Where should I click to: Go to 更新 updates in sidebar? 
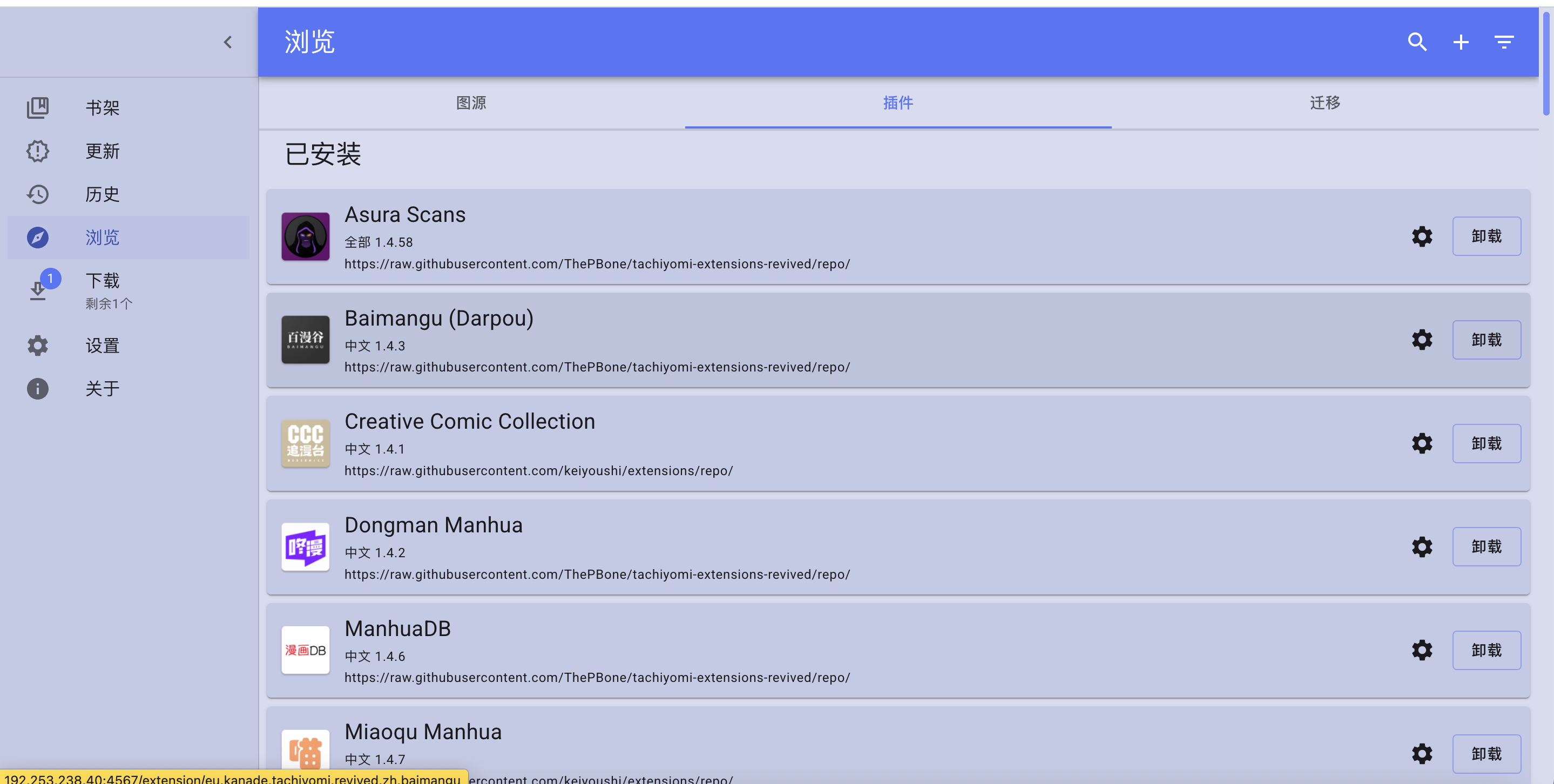coord(103,151)
